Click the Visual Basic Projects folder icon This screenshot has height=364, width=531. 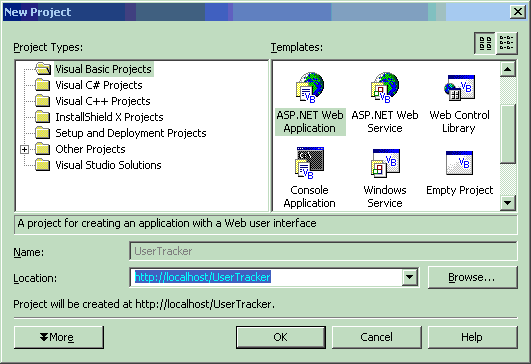[x=43, y=69]
